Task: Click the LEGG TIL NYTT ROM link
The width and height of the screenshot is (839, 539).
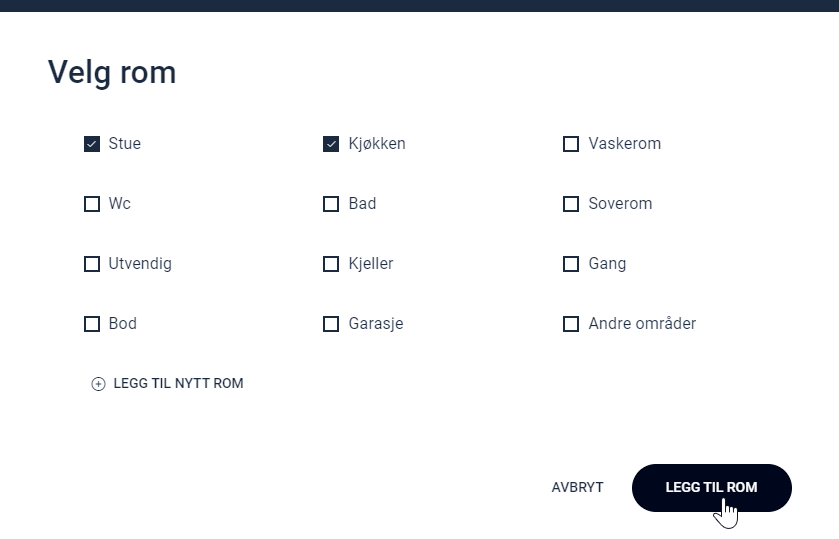Action: pyautogui.click(x=178, y=383)
